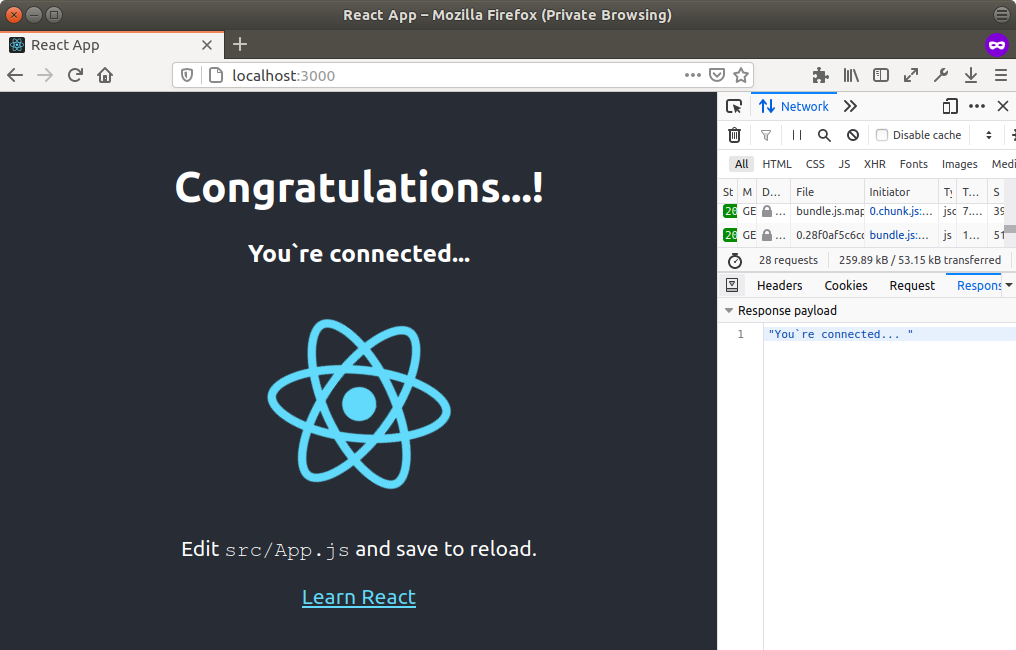Bookmark this page with the star toggle
Viewport: 1016px width, 650px height.
point(740,74)
